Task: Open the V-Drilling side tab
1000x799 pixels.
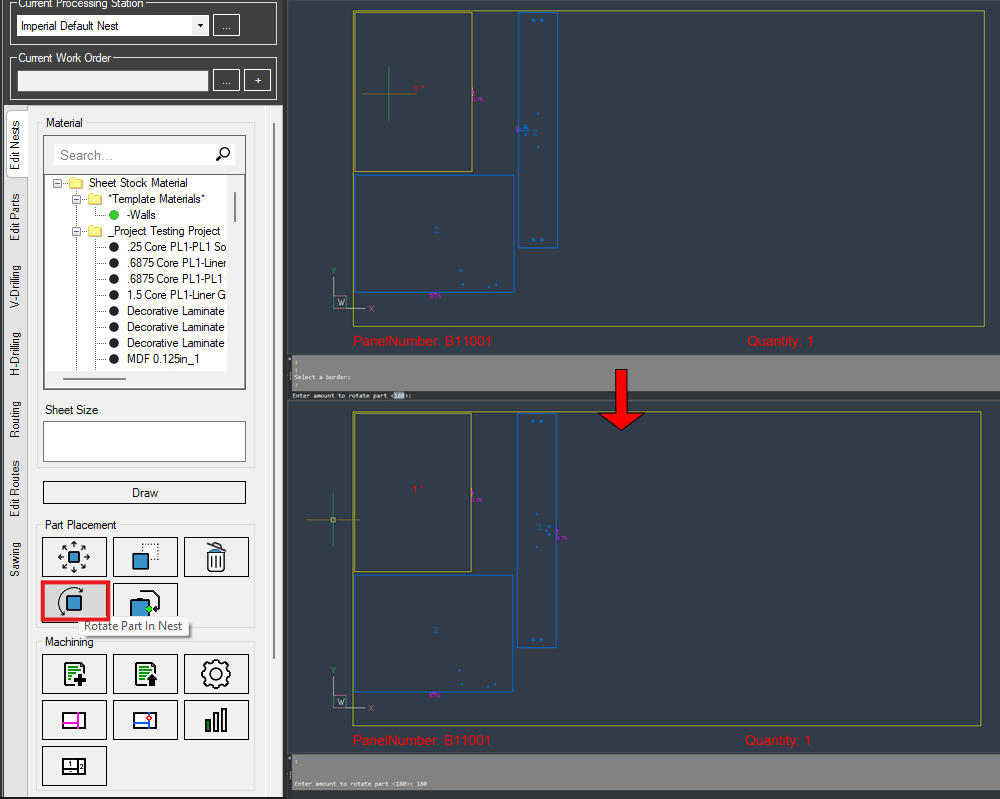Action: tap(15, 287)
